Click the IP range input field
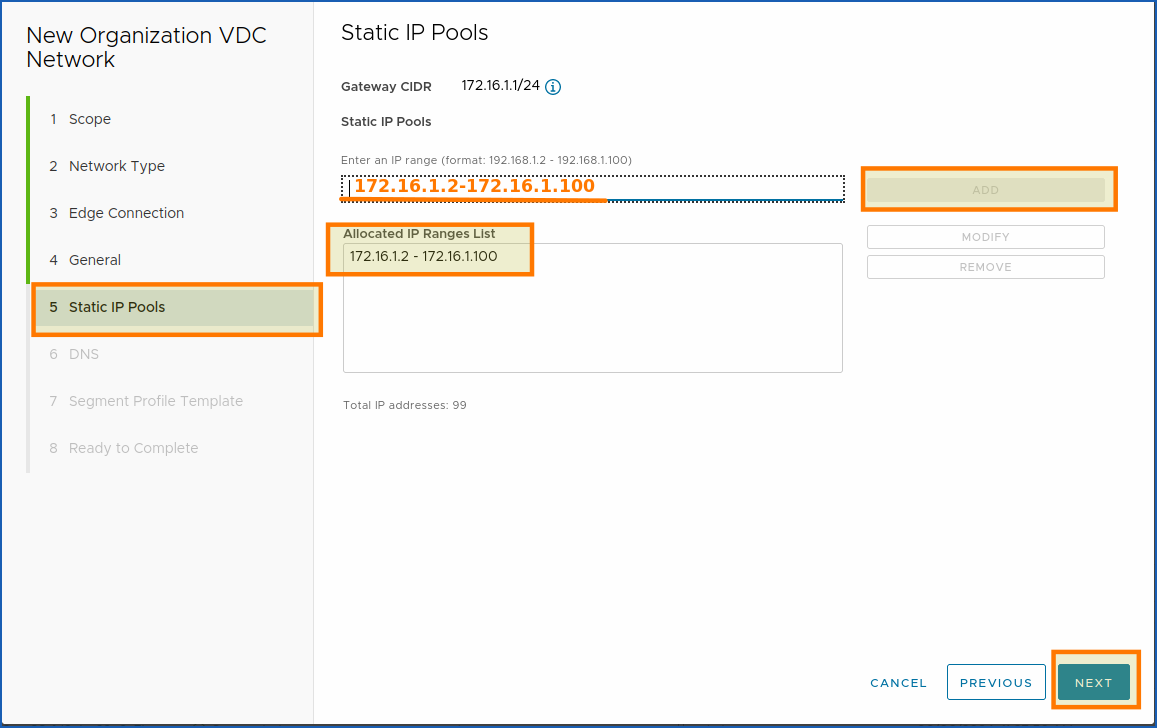Viewport: 1157px width, 728px height. coord(593,185)
